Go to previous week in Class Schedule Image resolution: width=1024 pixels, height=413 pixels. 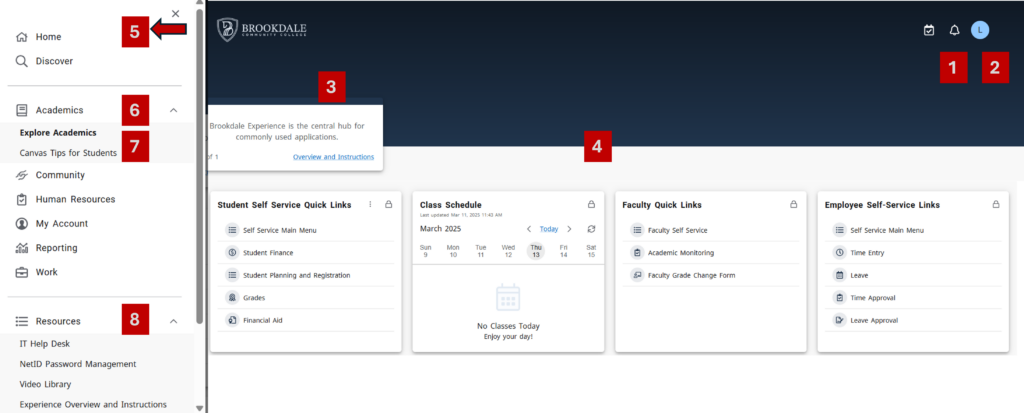point(529,229)
